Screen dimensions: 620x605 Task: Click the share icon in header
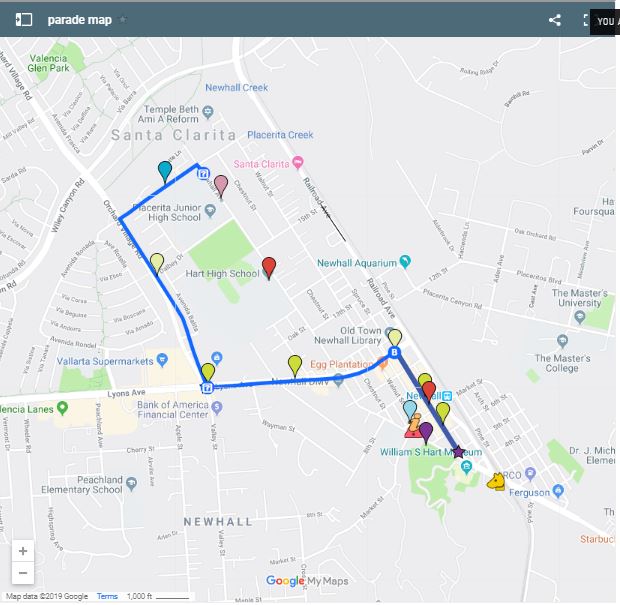point(555,20)
